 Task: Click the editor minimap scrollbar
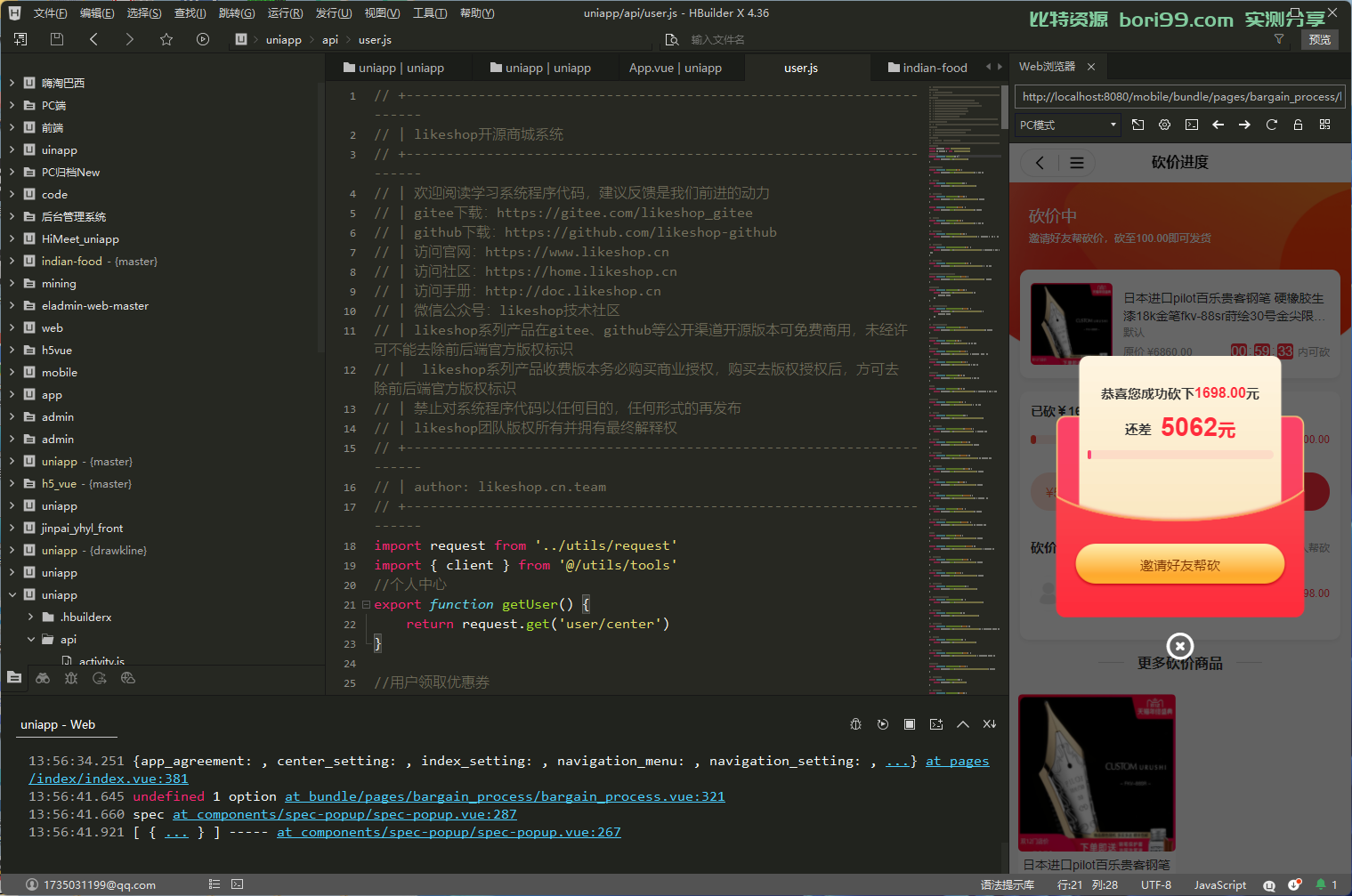tap(1004, 107)
